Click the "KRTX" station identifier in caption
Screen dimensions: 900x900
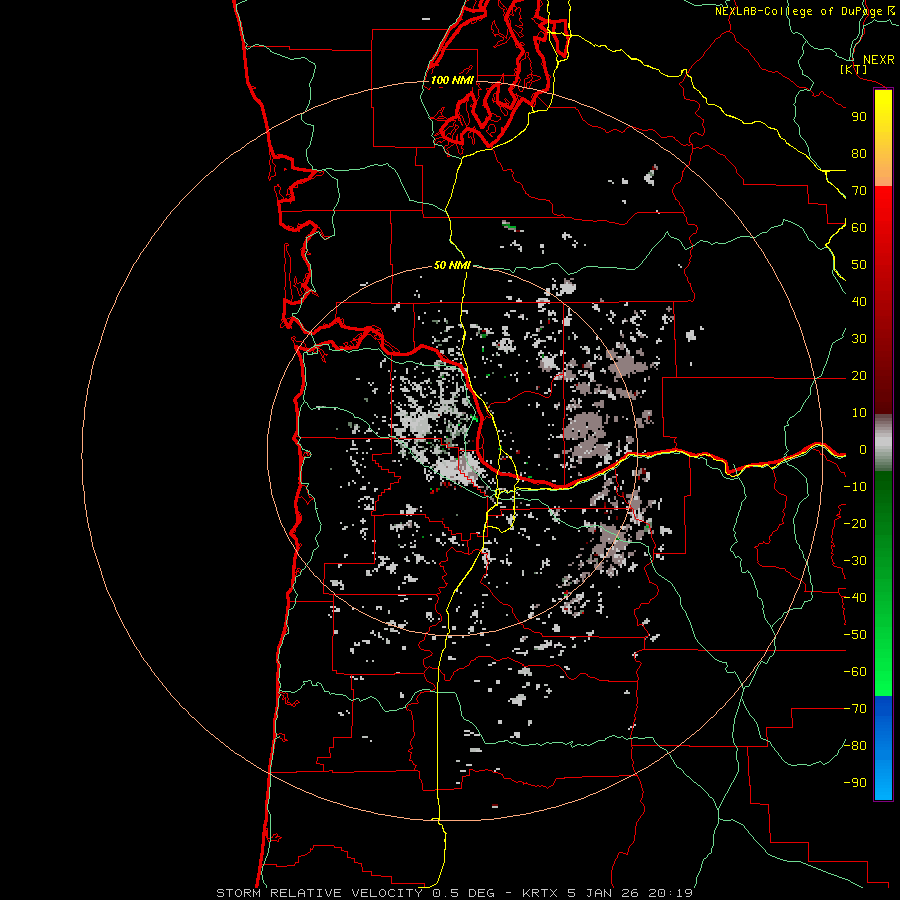541,893
